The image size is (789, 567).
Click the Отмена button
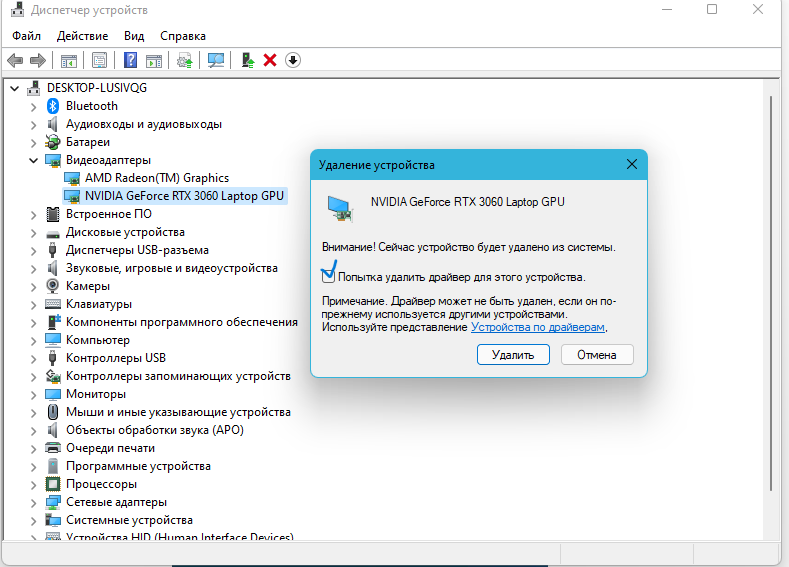point(597,355)
